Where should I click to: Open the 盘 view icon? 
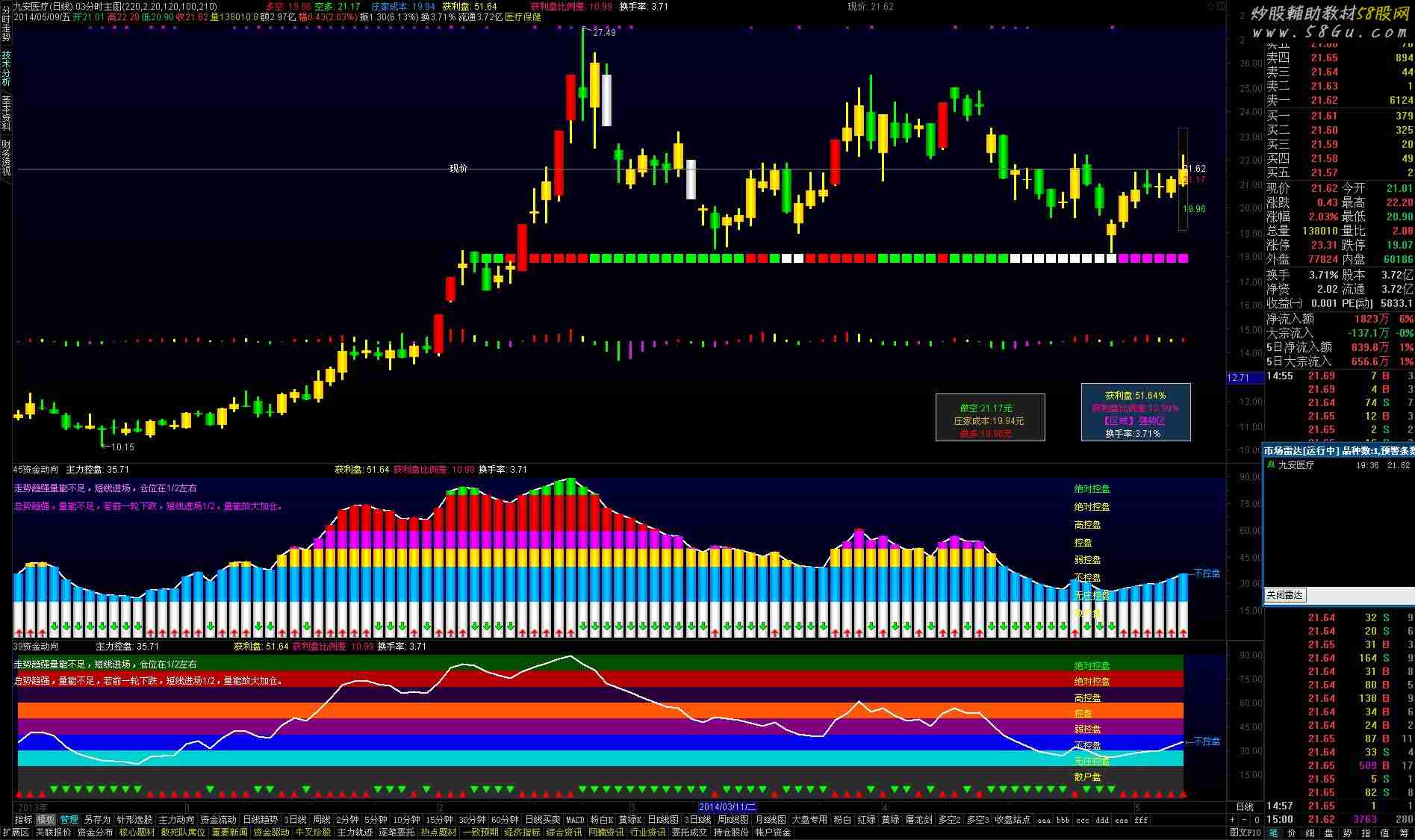(x=1329, y=833)
